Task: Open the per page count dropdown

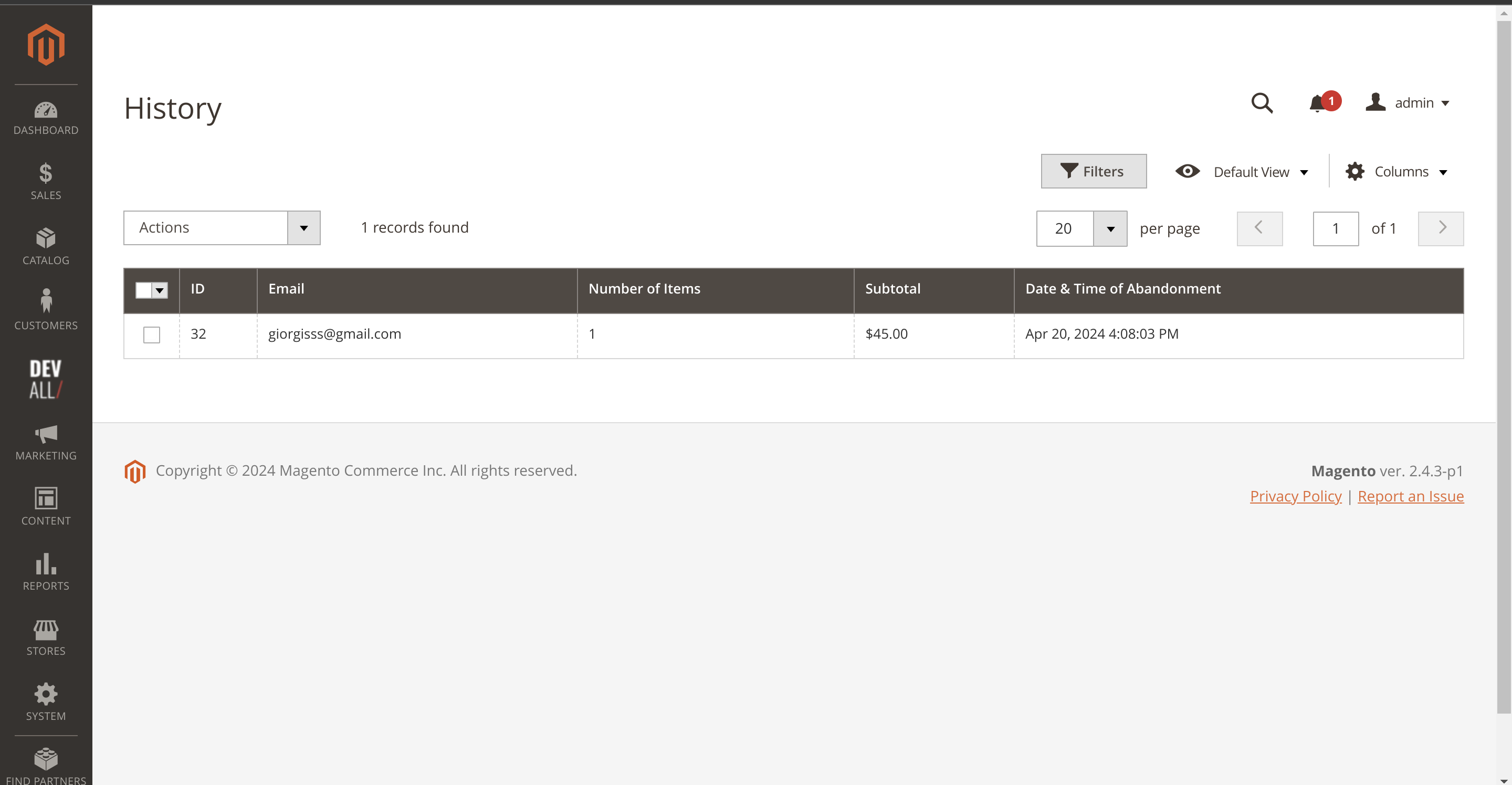Action: (x=1109, y=229)
